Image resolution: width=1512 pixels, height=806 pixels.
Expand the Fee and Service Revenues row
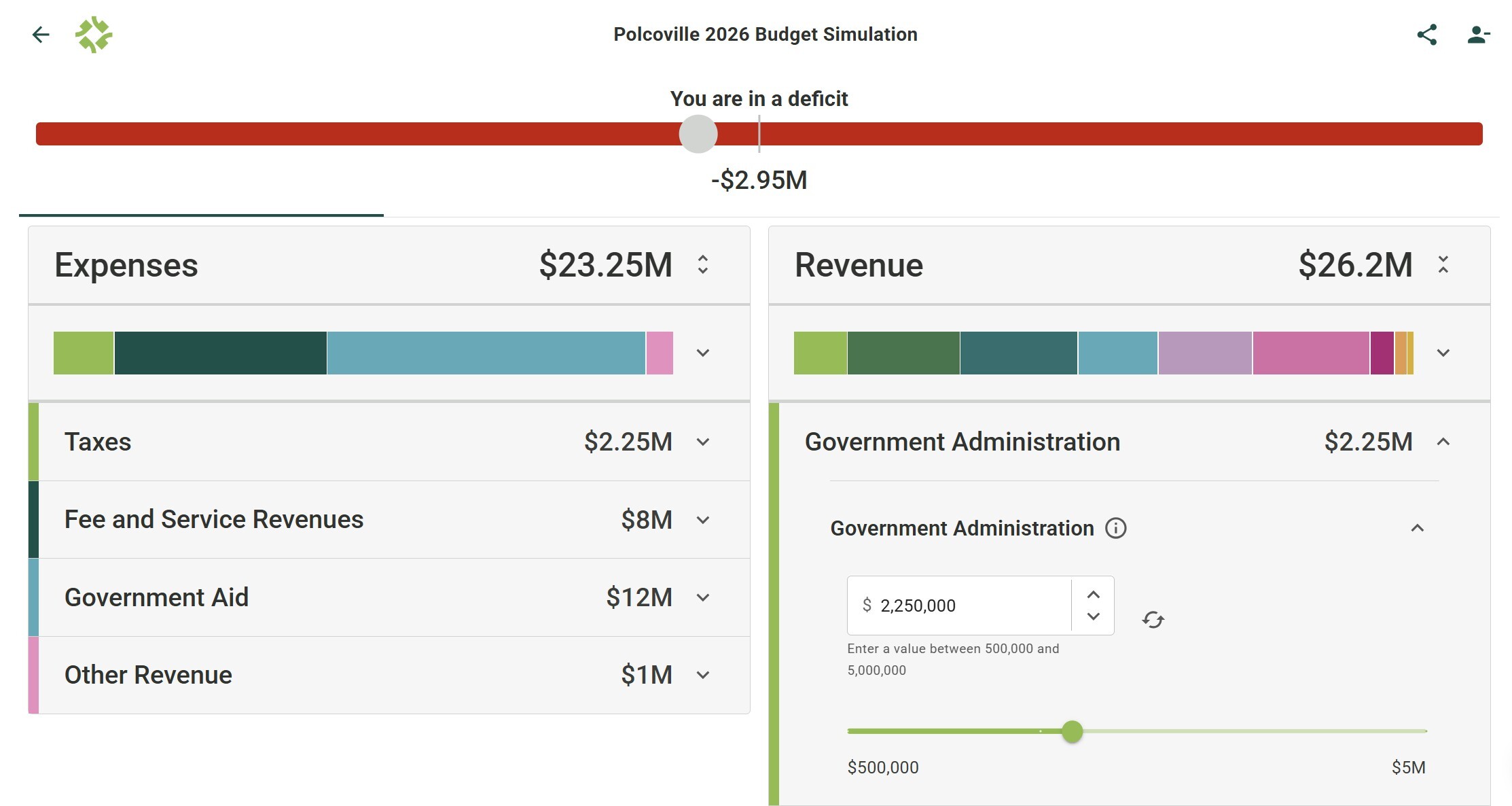tap(703, 520)
